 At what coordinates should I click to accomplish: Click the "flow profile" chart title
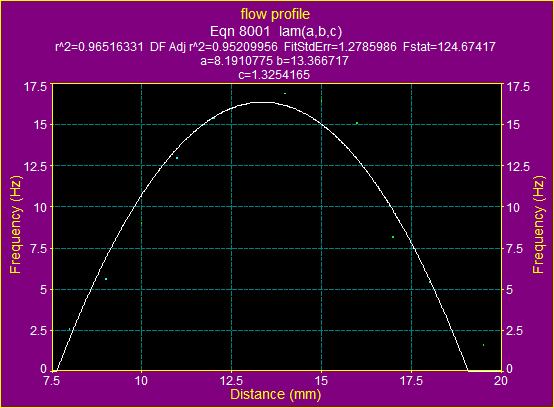point(275,14)
